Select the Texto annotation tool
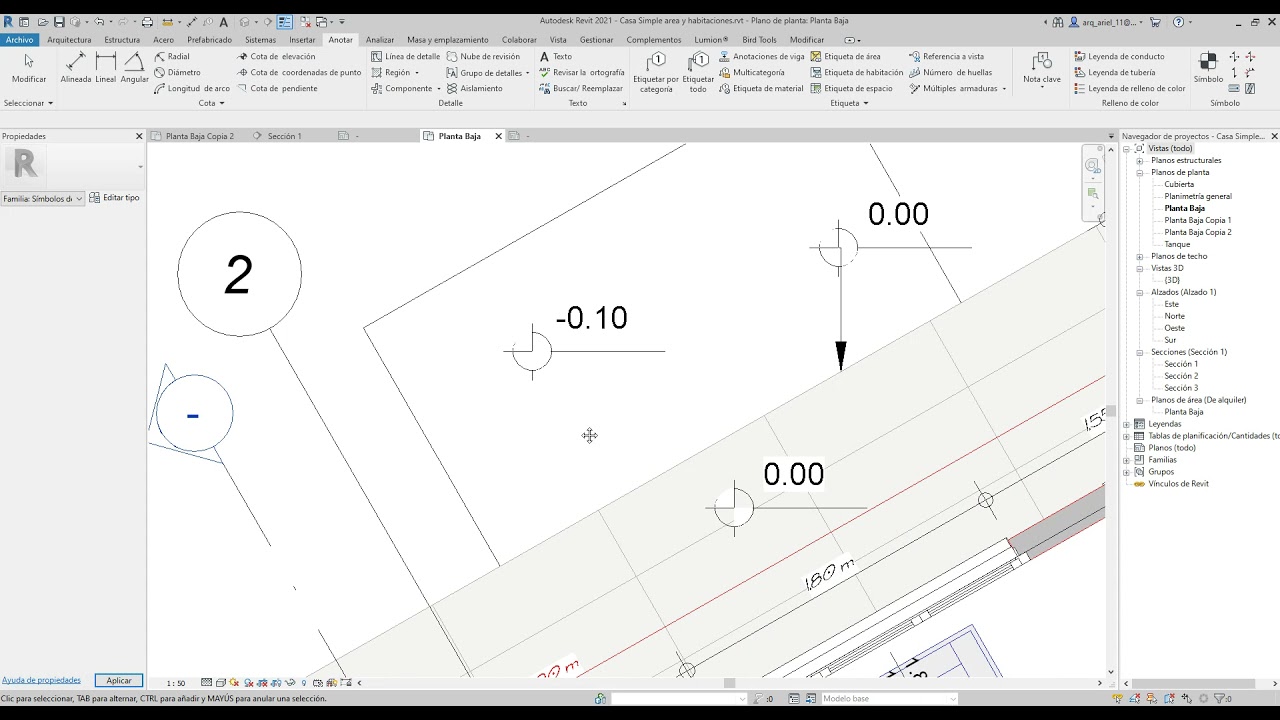The height and width of the screenshot is (720, 1280). (555, 57)
